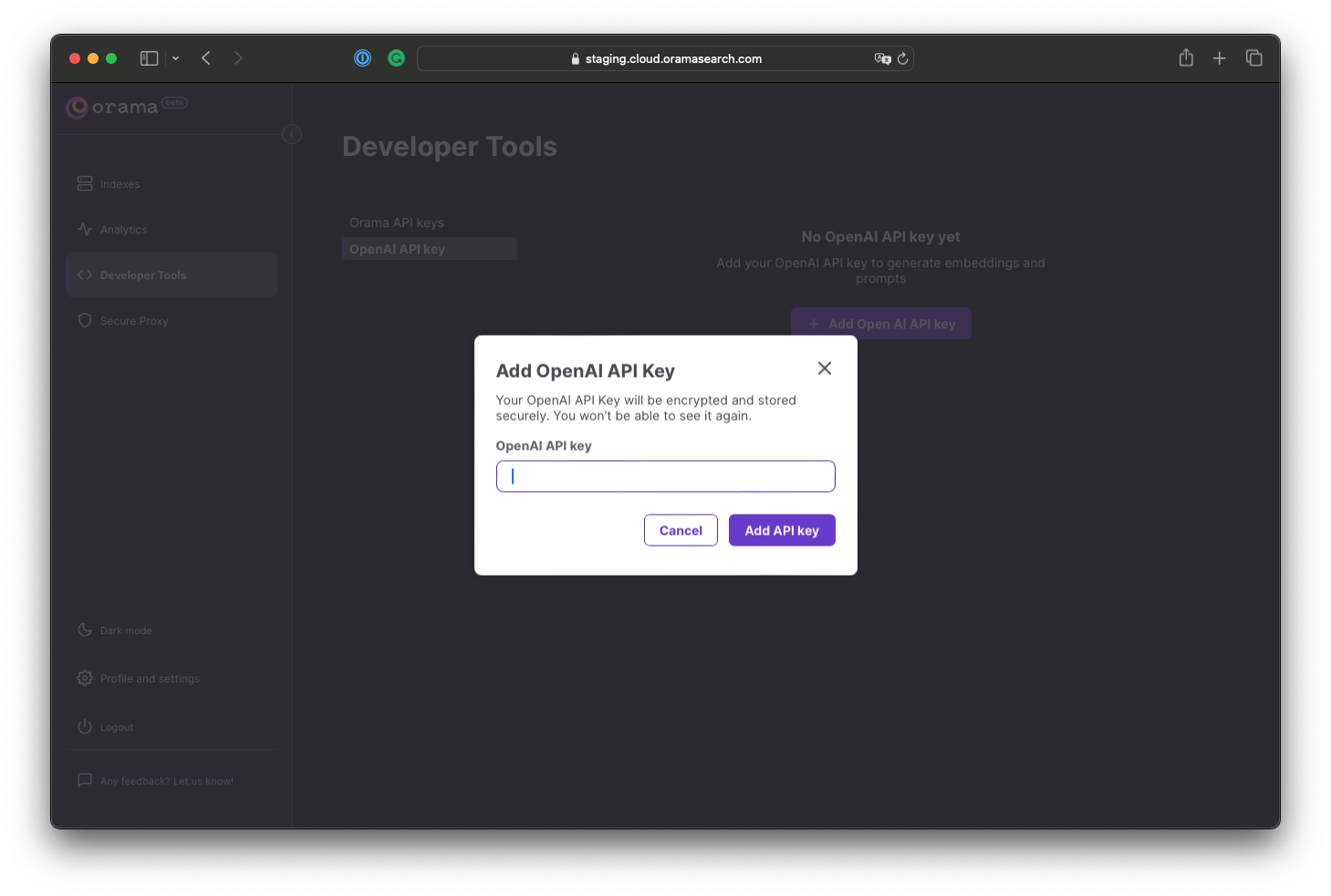This screenshot has width=1331, height=896.
Task: Cancel adding the API key
Action: [681, 530]
